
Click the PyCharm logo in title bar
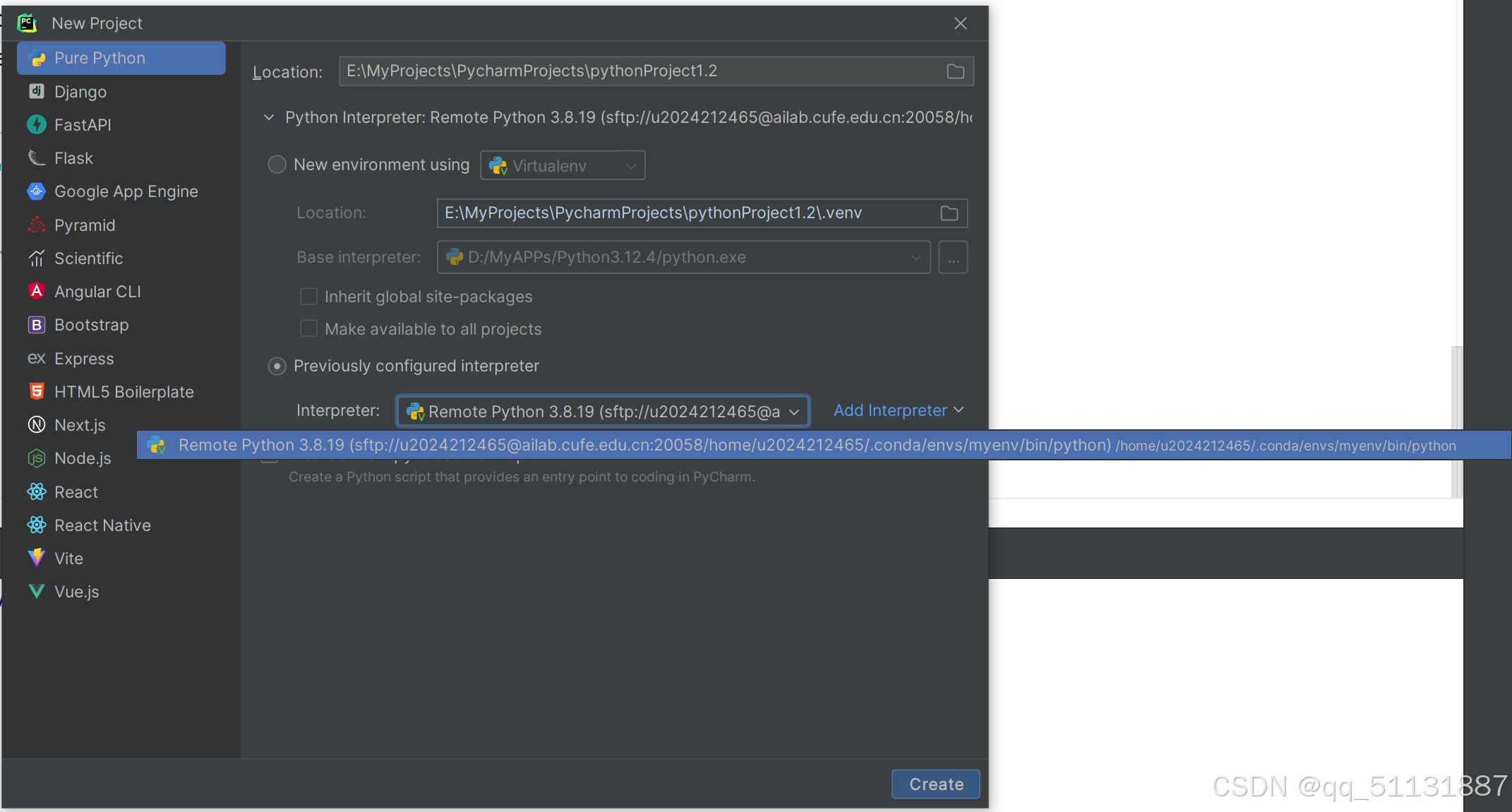point(27,23)
